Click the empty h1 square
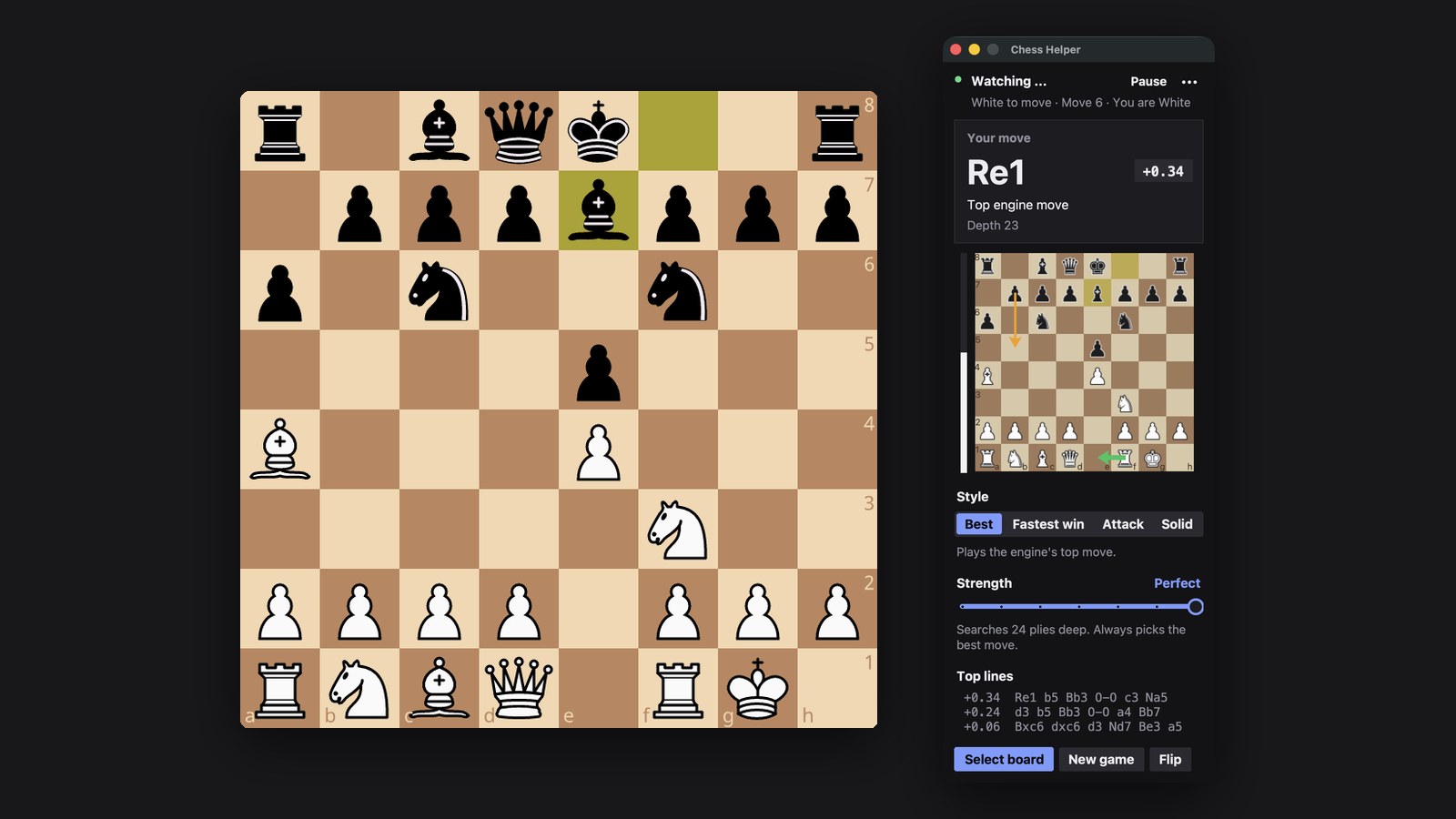Viewport: 1456px width, 819px height. (837, 688)
